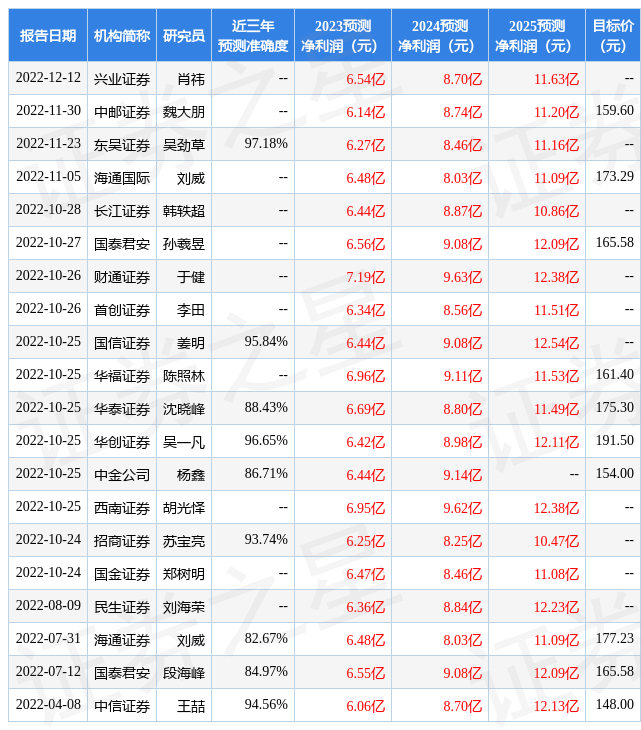Select the 长江证券 institution cell
The width and height of the screenshot is (641, 730).
coord(122,211)
